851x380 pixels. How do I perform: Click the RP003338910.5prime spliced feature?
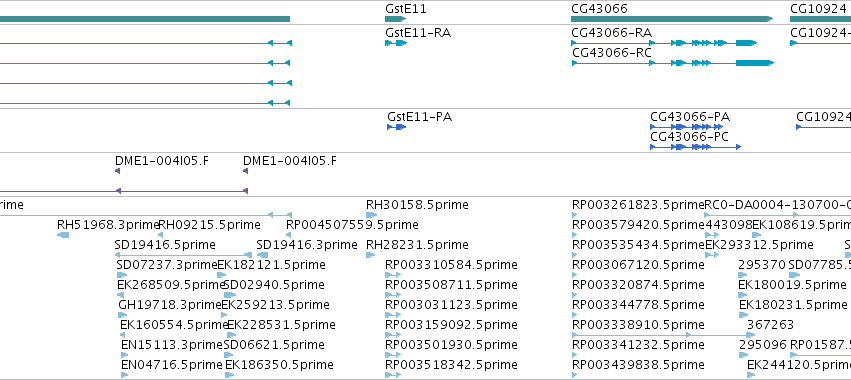pyautogui.click(x=663, y=335)
